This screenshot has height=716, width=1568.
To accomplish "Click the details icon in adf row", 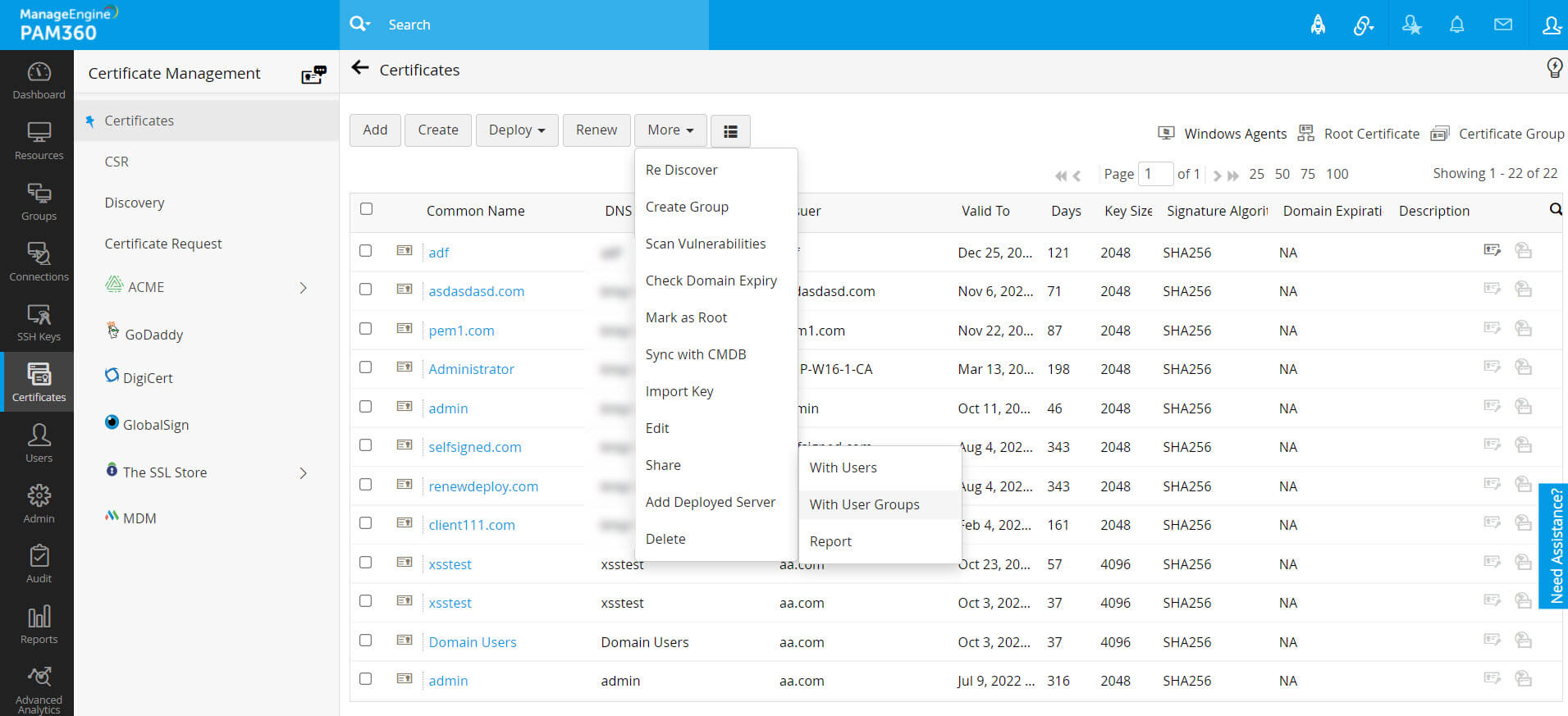I will click(x=1492, y=250).
